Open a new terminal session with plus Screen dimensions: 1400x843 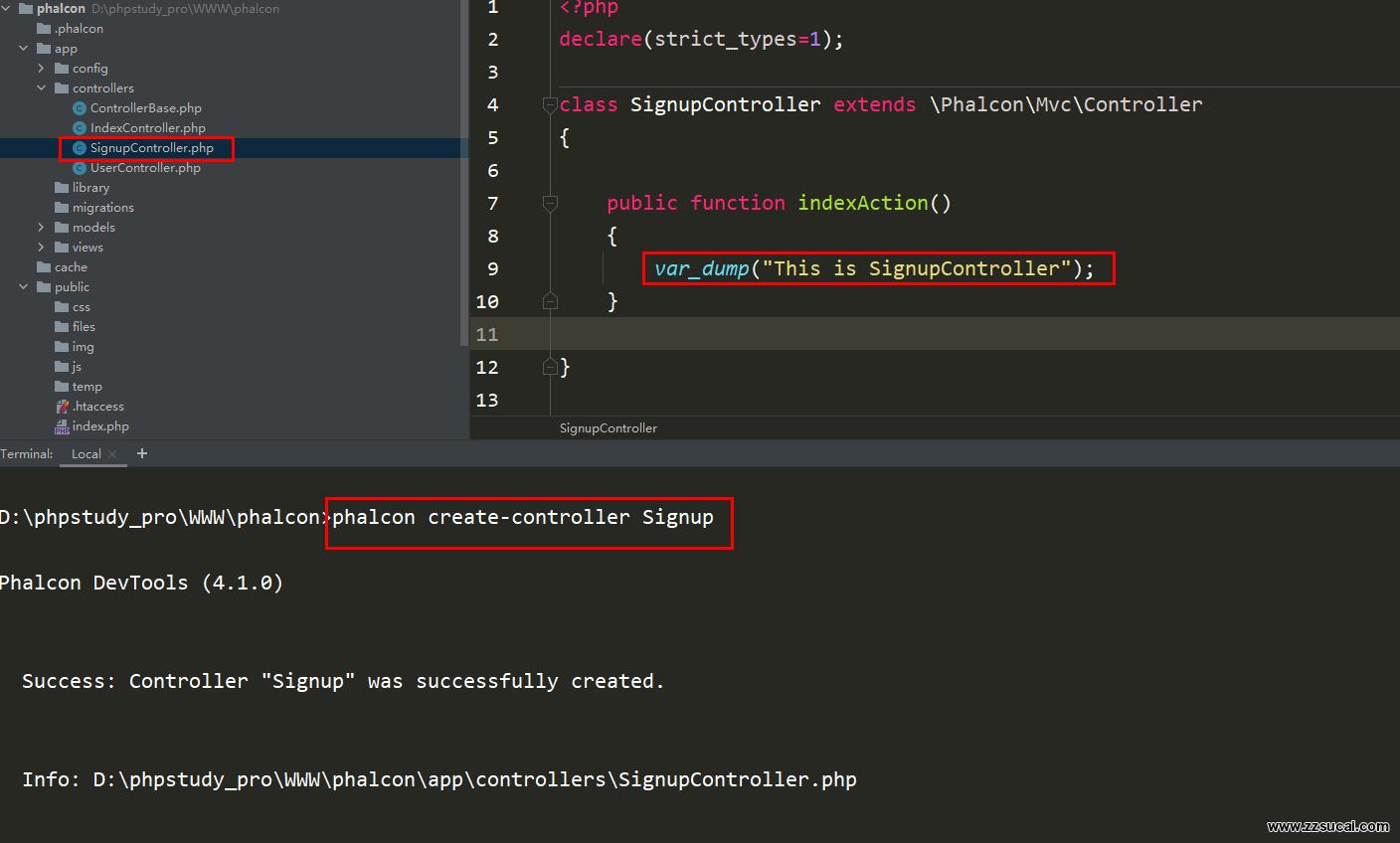coord(142,453)
